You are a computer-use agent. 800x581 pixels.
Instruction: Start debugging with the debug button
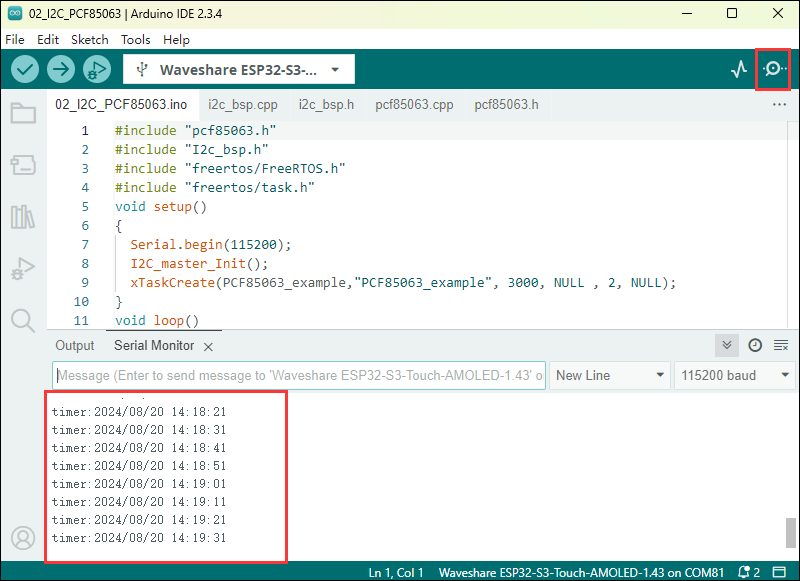pos(96,69)
